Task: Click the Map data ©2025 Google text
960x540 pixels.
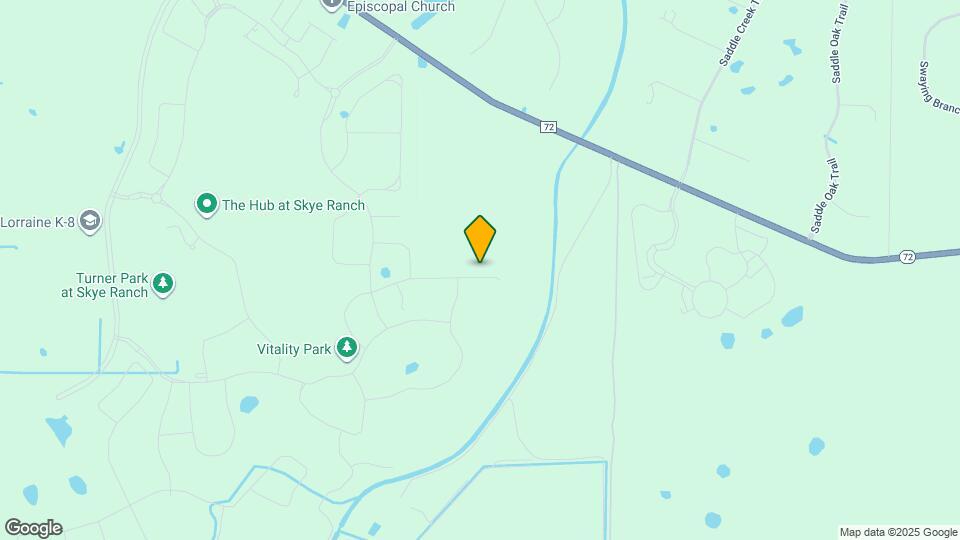Action: [898, 533]
